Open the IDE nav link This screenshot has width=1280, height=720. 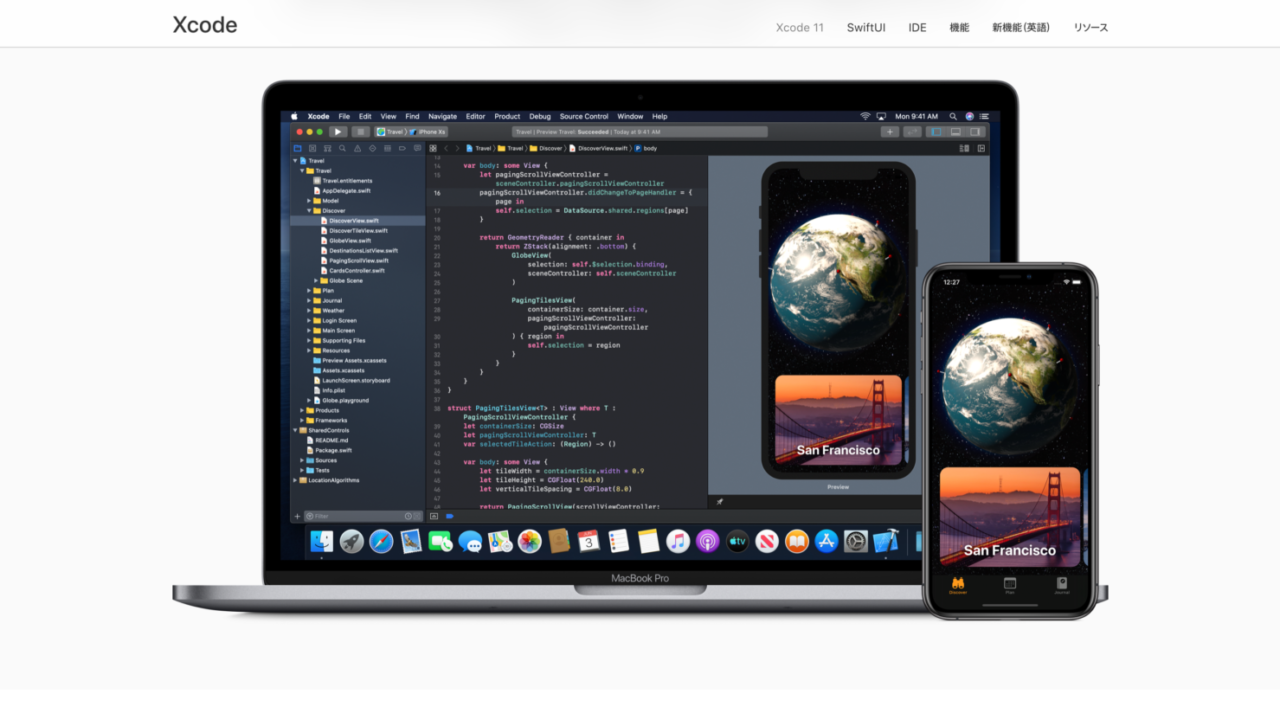coord(917,27)
